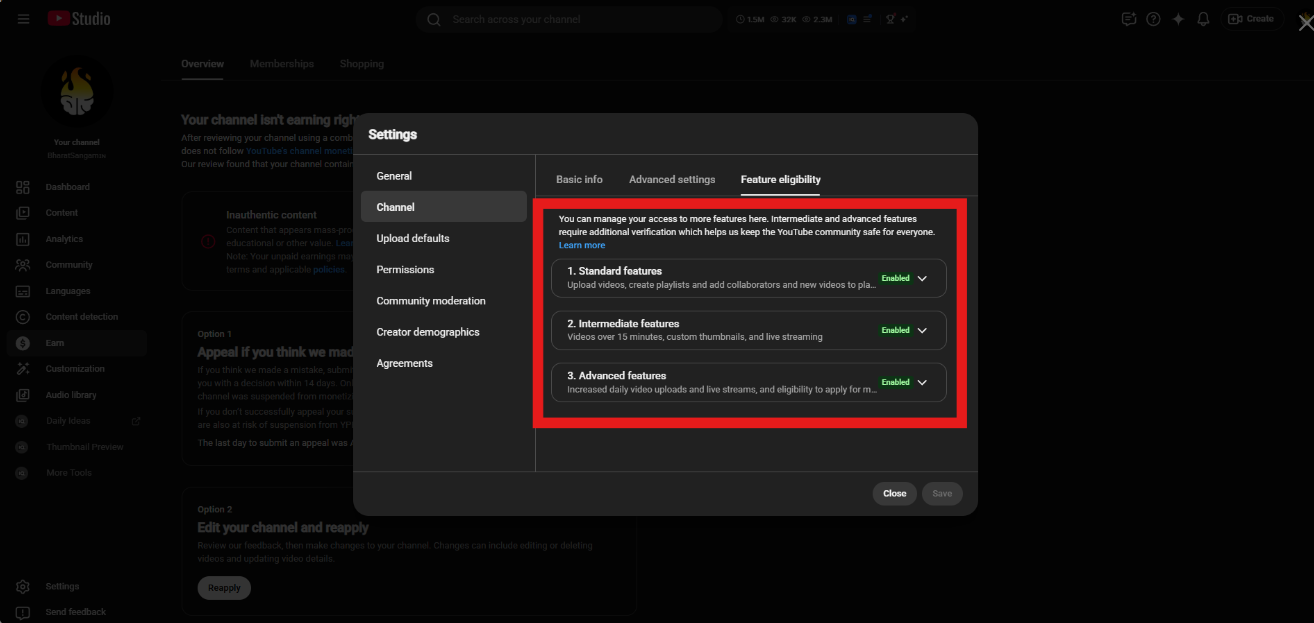Select Channel in settings menu
Screen dimensions: 1314x623
pyautogui.click(x=443, y=207)
